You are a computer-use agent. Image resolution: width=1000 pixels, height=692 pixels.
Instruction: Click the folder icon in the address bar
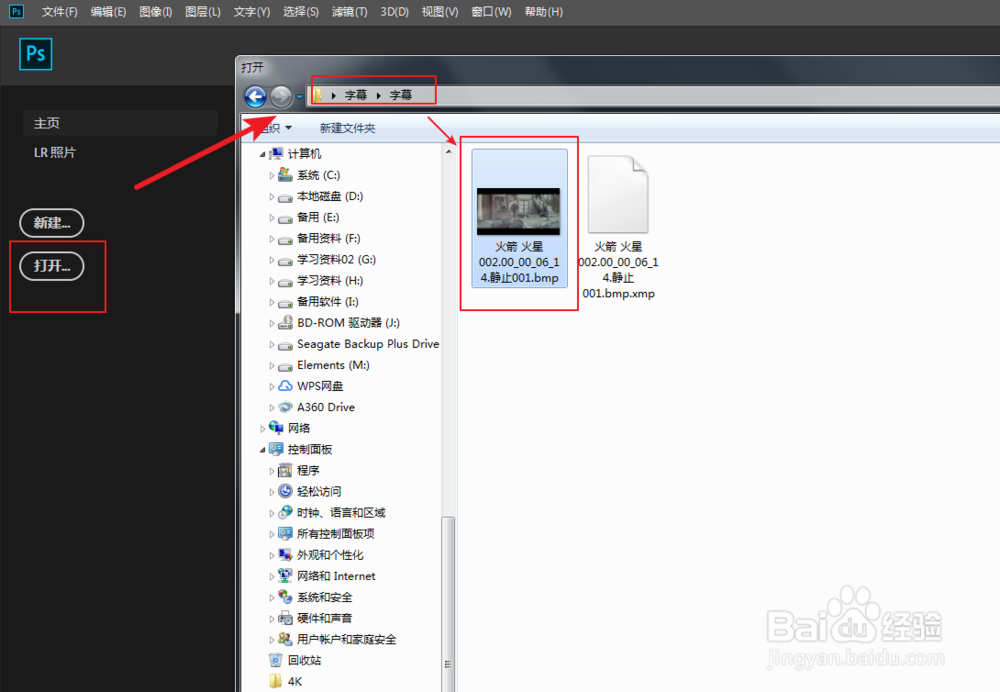pyautogui.click(x=317, y=95)
